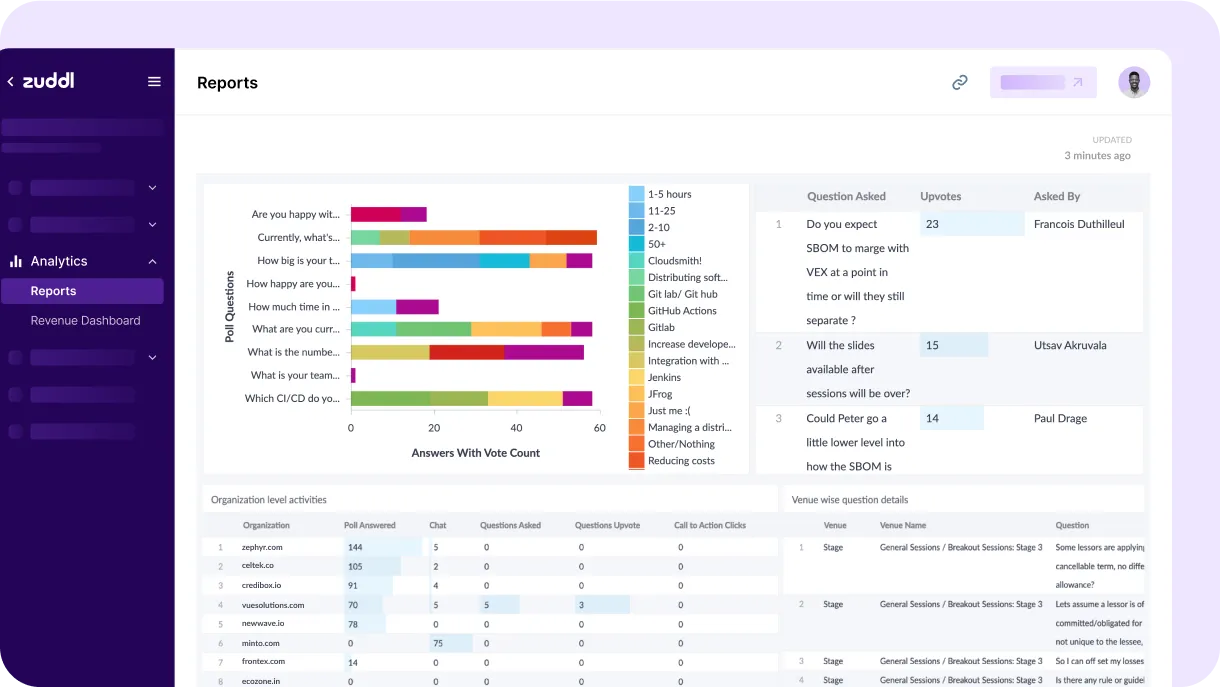1220x687 pixels.
Task: Click the Venue Name column header
Action: [903, 525]
